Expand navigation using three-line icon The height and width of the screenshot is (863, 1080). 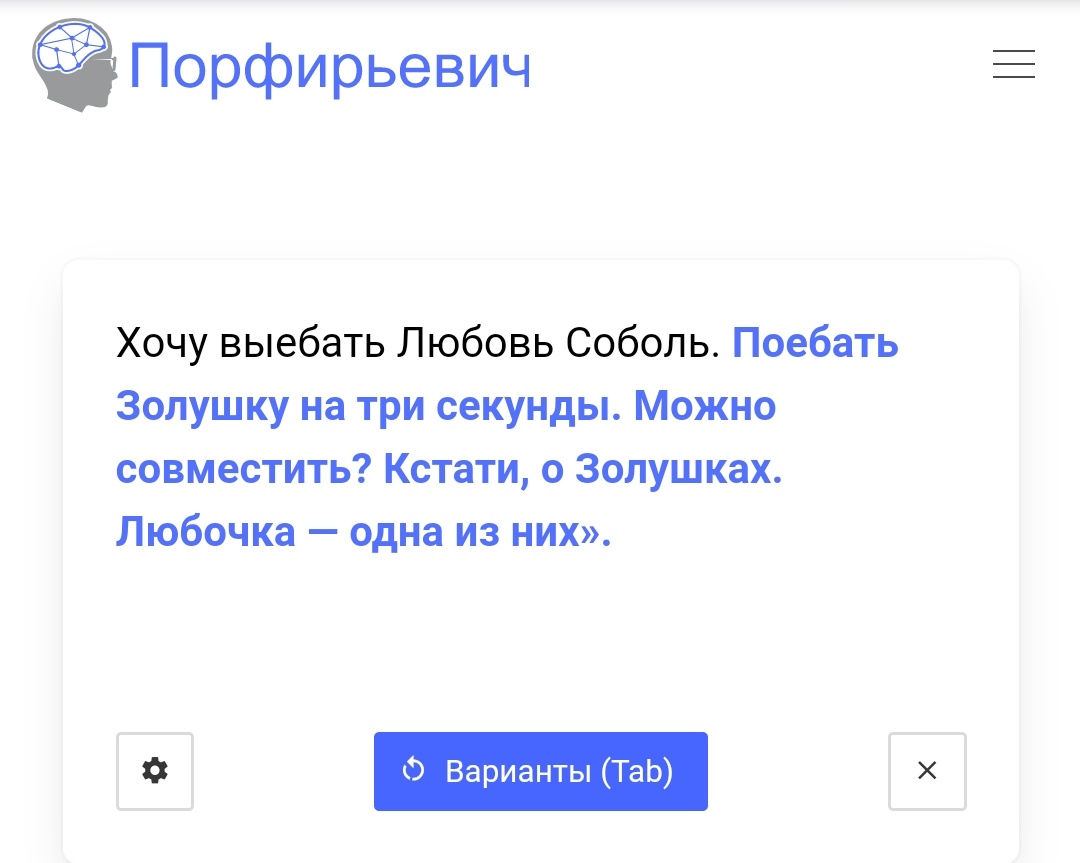pos(1013,64)
